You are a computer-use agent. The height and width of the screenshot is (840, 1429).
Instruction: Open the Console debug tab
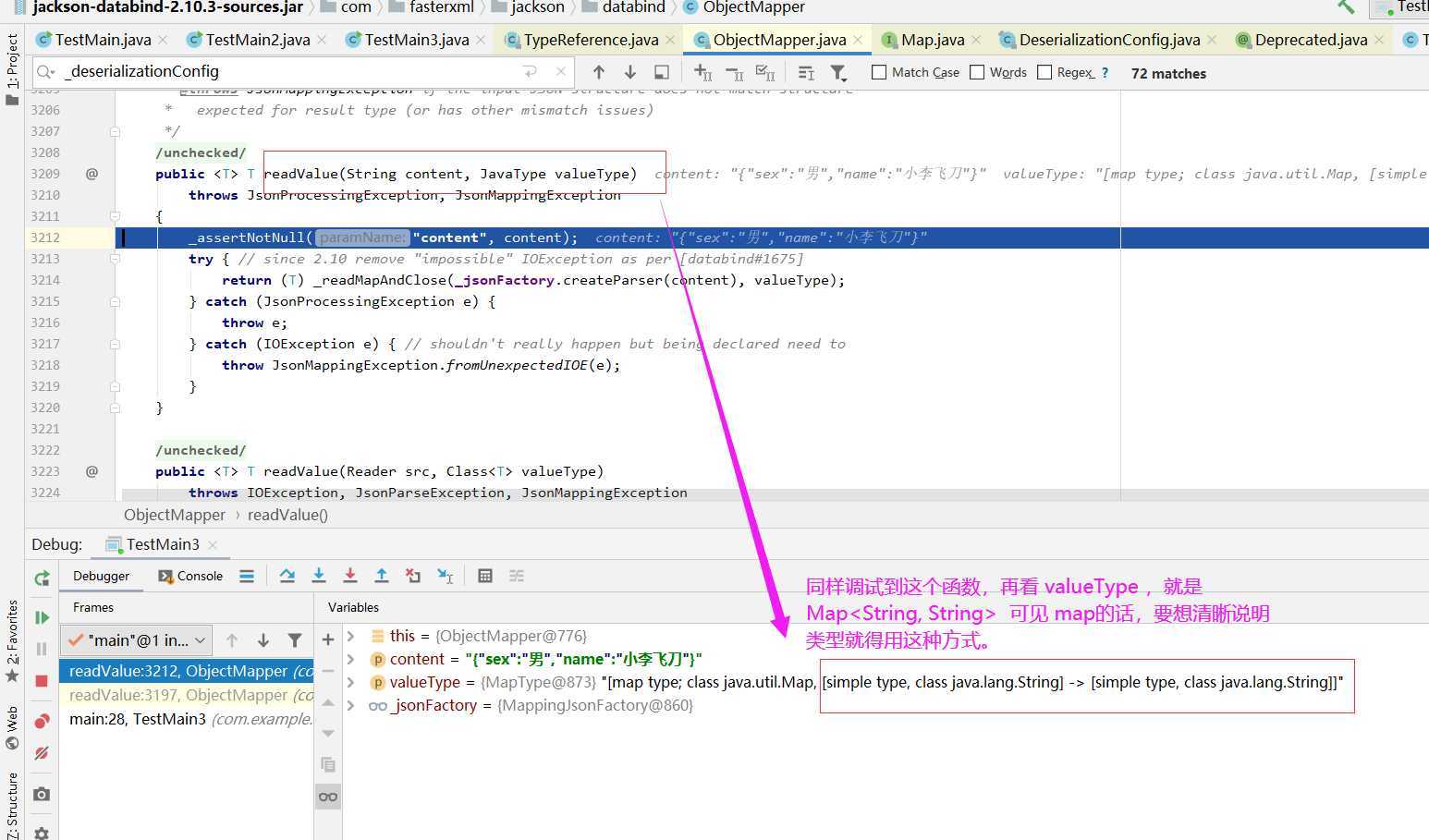(190, 576)
